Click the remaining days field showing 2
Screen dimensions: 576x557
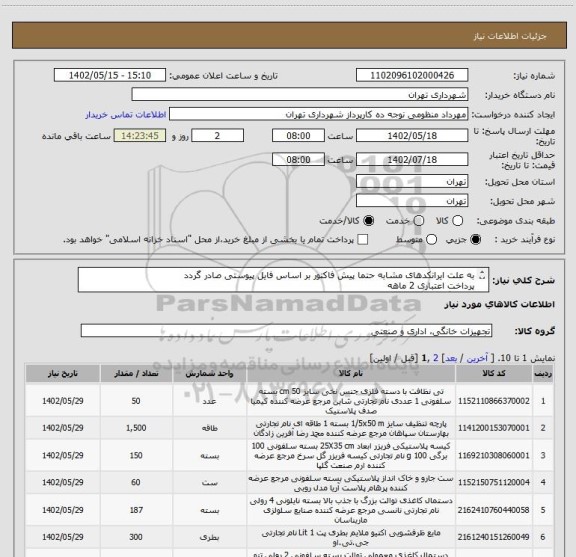[x=217, y=136]
